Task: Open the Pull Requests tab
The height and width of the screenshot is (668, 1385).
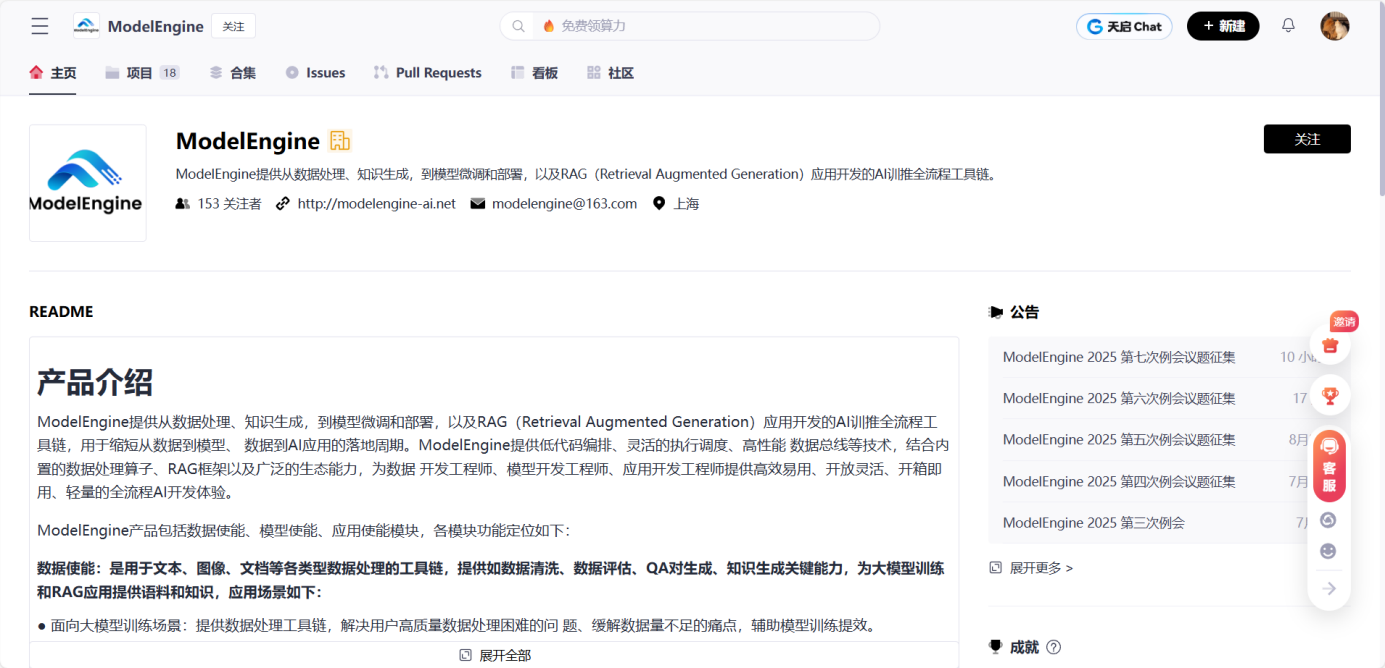Action: [428, 73]
